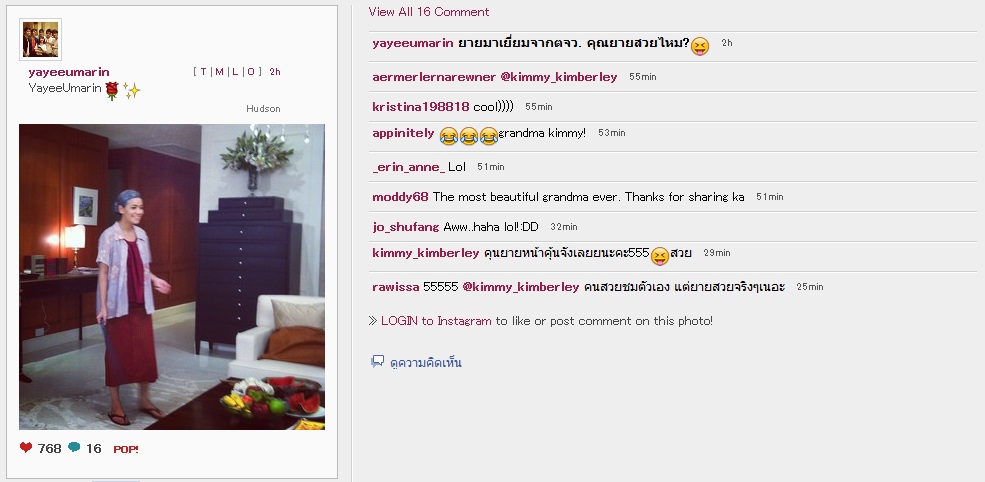The height and width of the screenshot is (482, 985).
Task: Open moddy68's profile link
Action: pyautogui.click(x=400, y=197)
